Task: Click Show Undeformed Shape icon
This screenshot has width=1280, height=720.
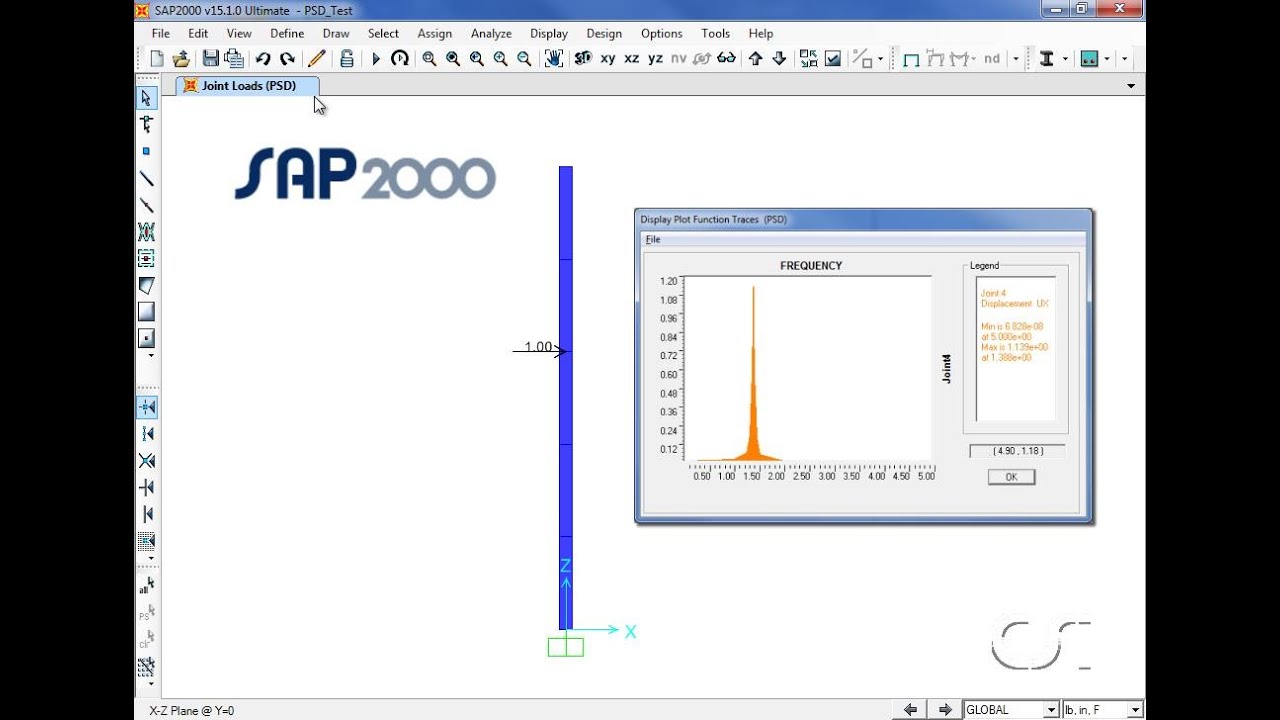Action: click(911, 59)
